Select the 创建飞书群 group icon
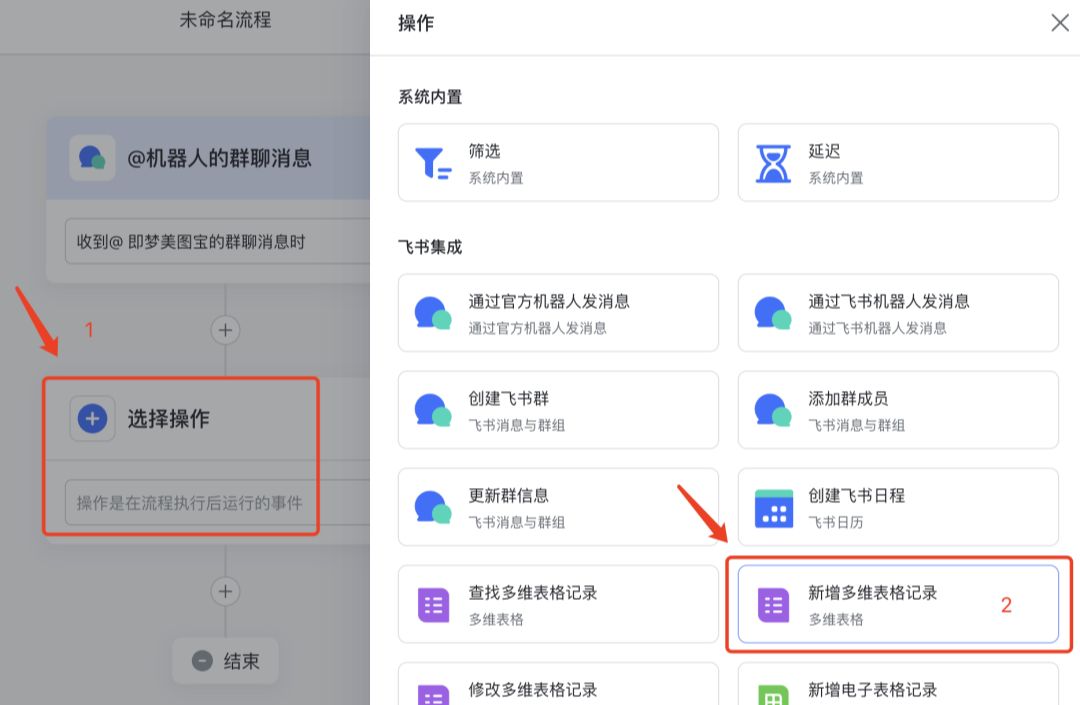The width and height of the screenshot is (1080, 705). (432, 409)
